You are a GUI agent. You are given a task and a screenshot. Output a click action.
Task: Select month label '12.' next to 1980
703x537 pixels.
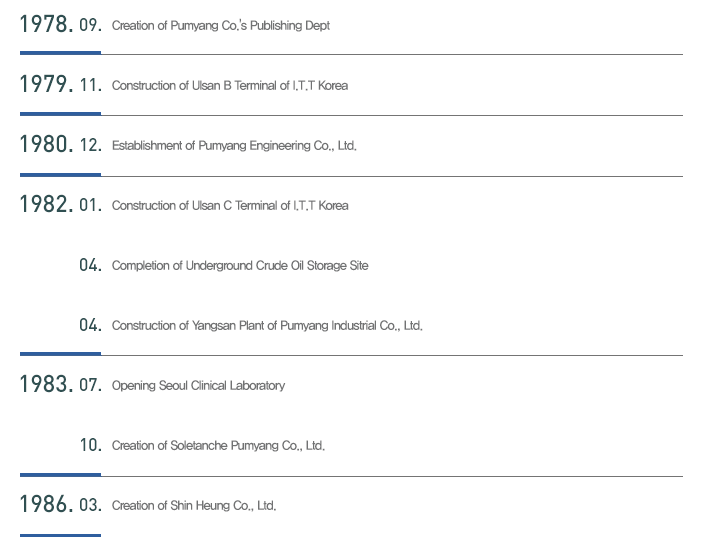point(91,145)
